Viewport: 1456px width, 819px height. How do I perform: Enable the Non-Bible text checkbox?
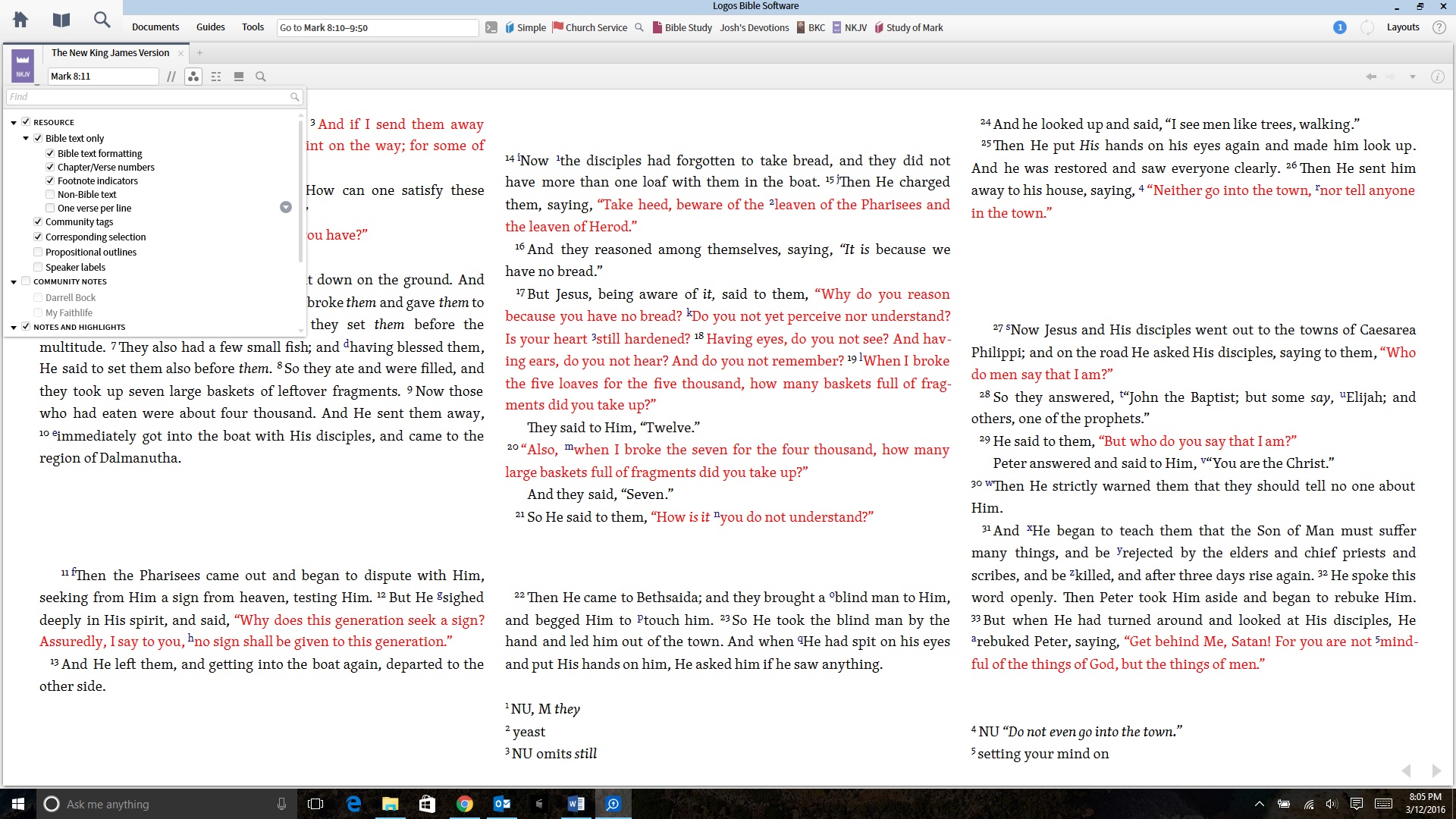click(50, 194)
